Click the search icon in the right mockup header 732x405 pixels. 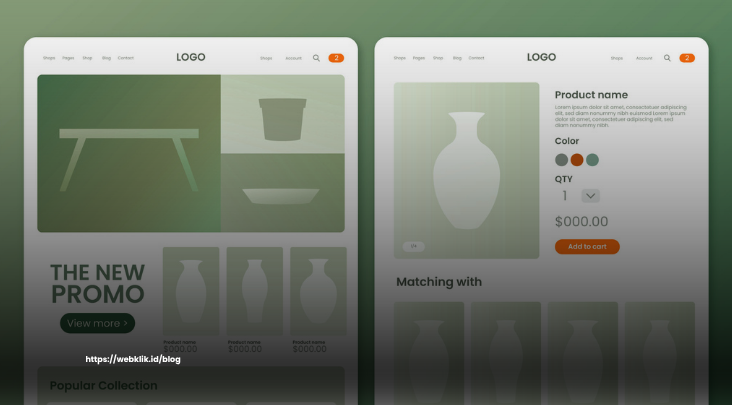pos(667,58)
